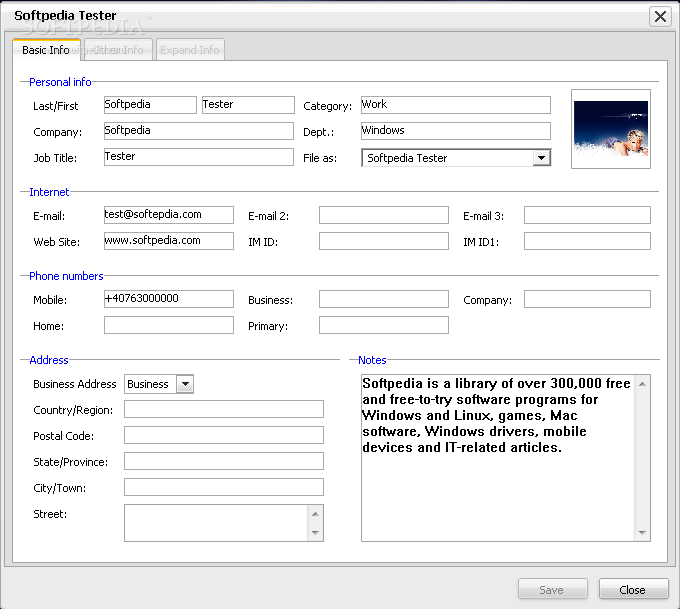The image size is (680, 609).
Task: Click the Business phone field
Action: pyautogui.click(x=384, y=299)
